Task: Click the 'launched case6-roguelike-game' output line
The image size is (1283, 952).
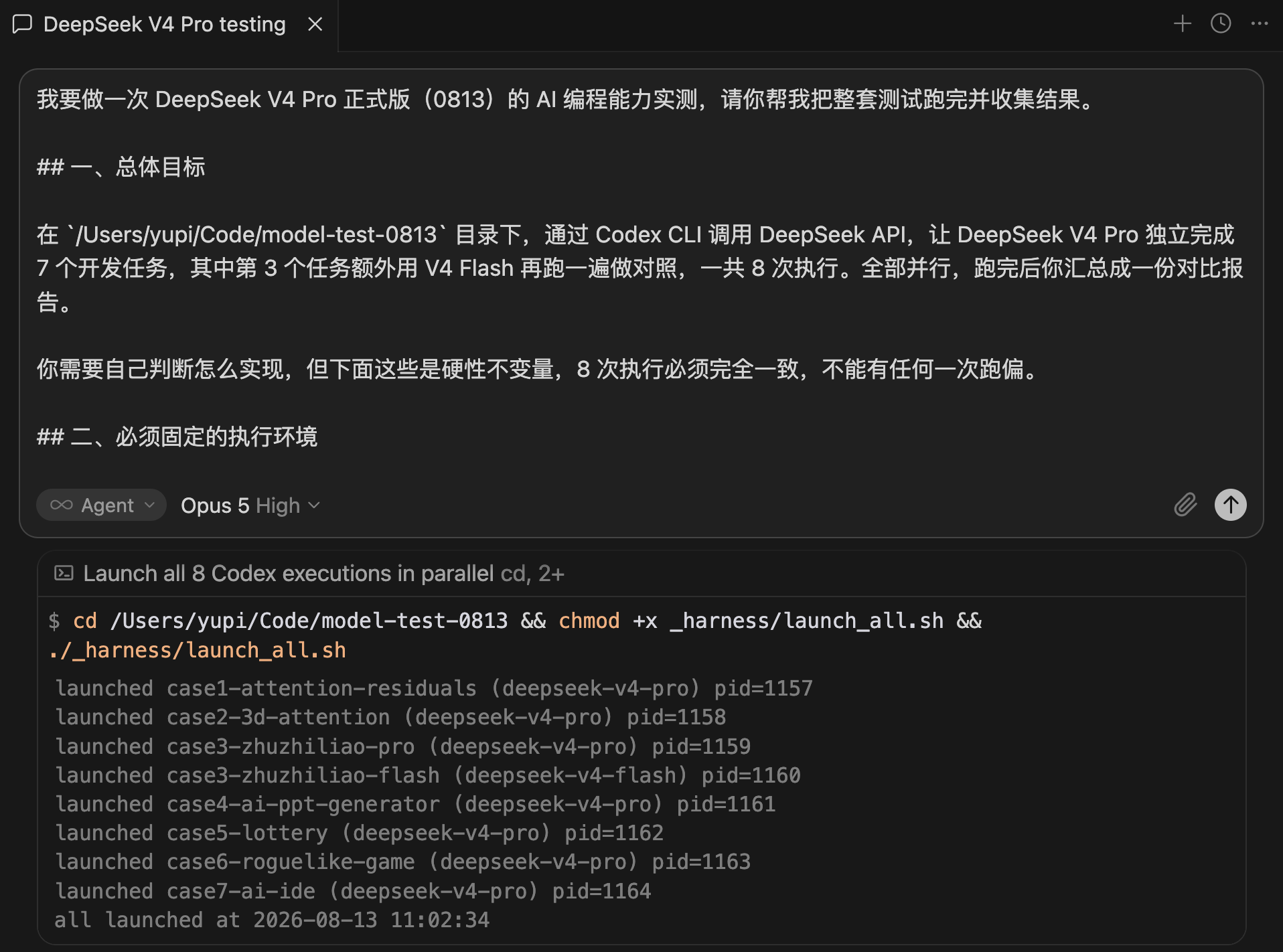Action: click(403, 862)
